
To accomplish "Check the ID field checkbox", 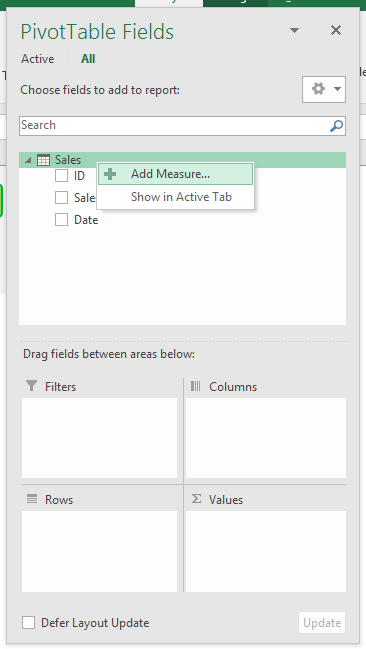I will pyautogui.click(x=61, y=176).
